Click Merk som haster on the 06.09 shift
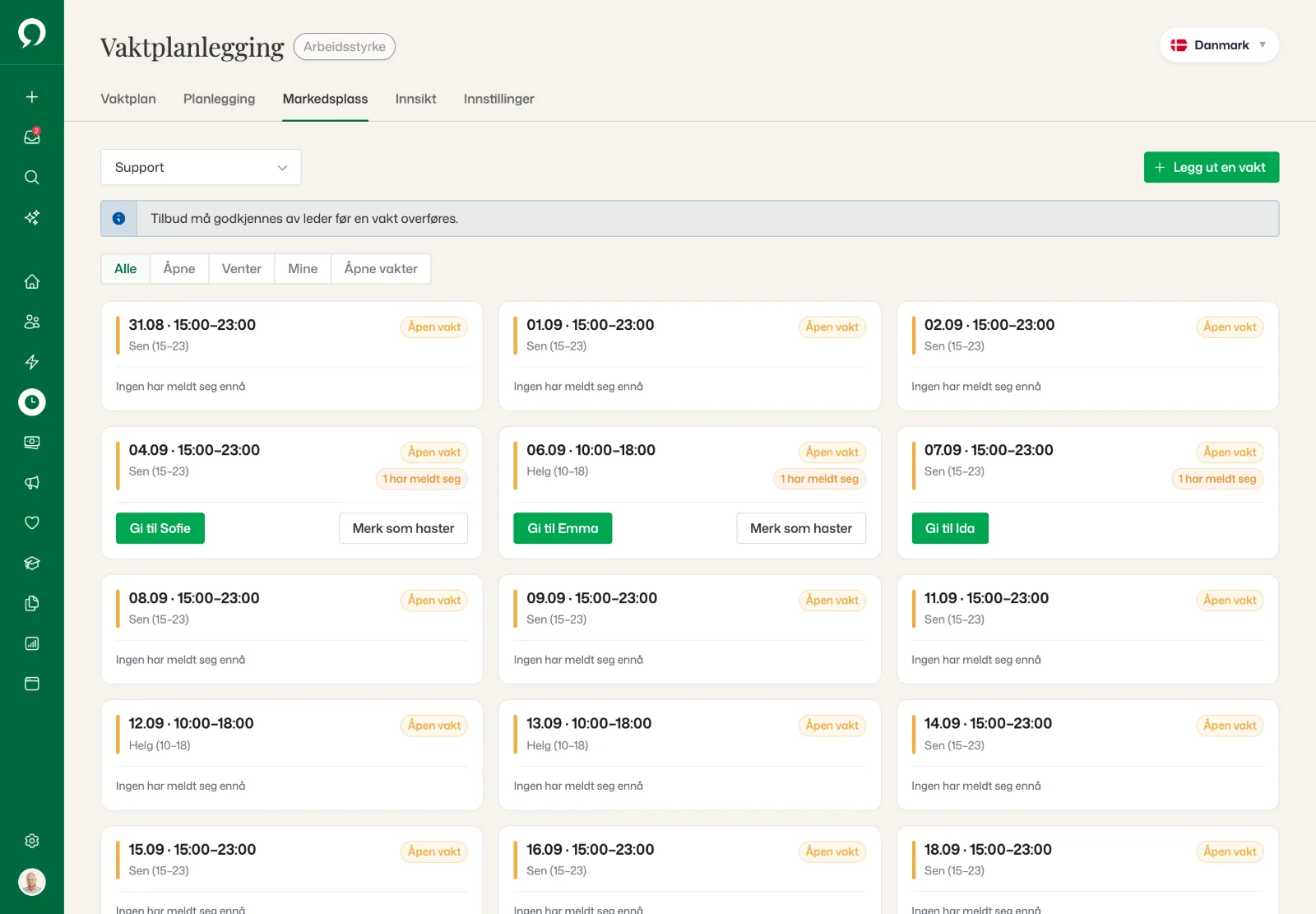The width and height of the screenshot is (1316, 914). (801, 528)
